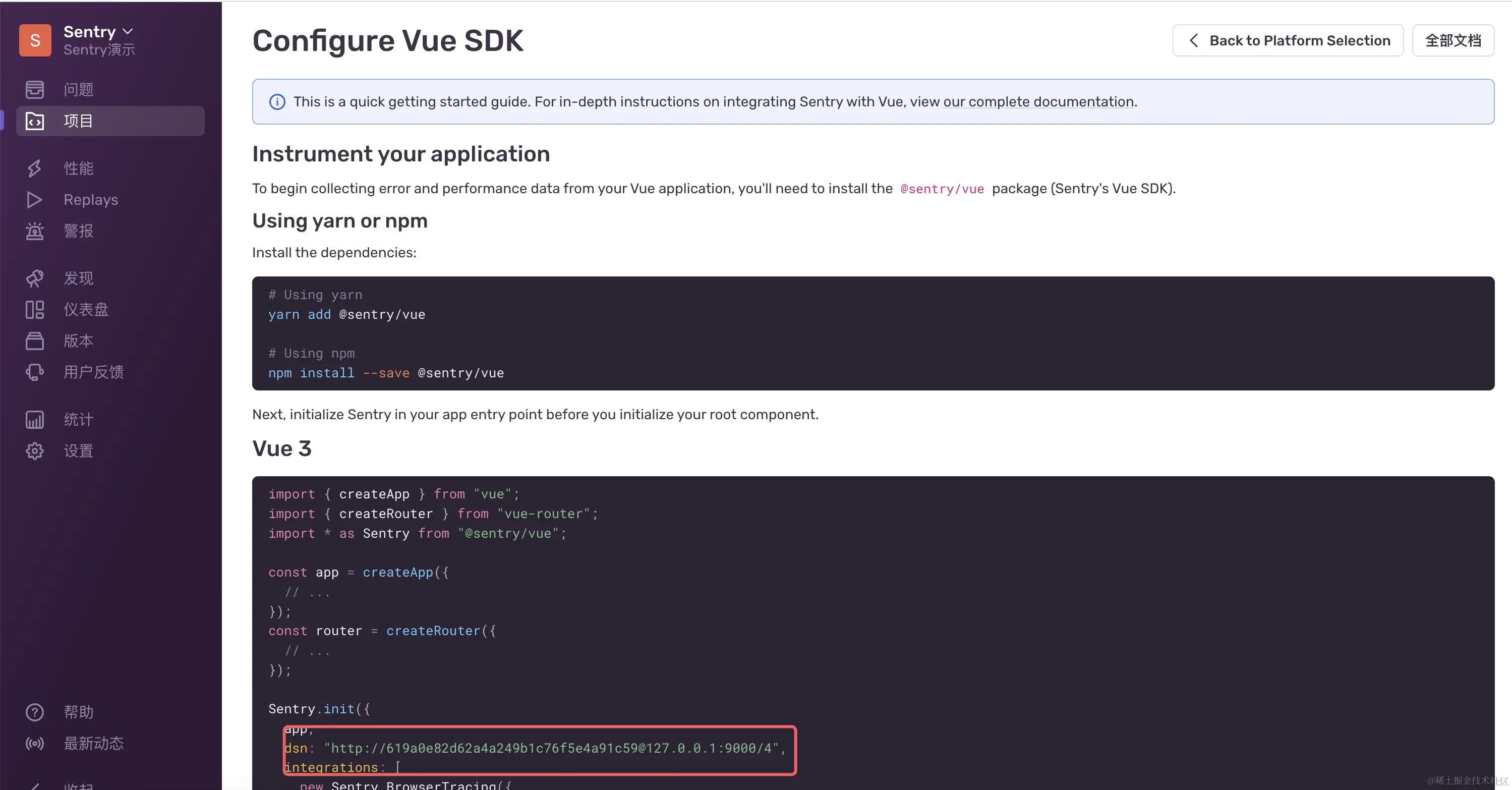Open Settings (设置) gear icon
The width and height of the screenshot is (1512, 790).
tap(35, 451)
